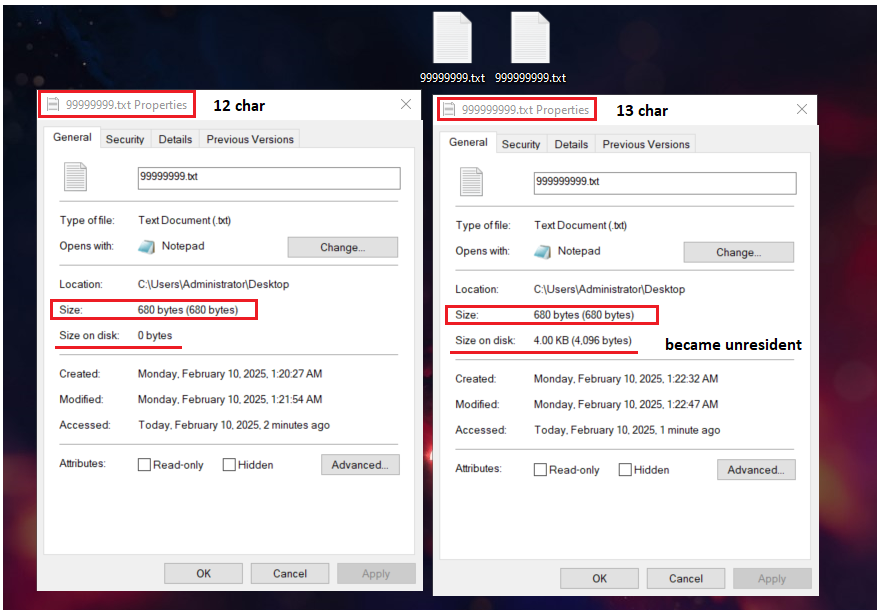This screenshot has width=877, height=610.
Task: Tick Hidden checkbox in 999999999.txt properties
Action: click(x=625, y=470)
